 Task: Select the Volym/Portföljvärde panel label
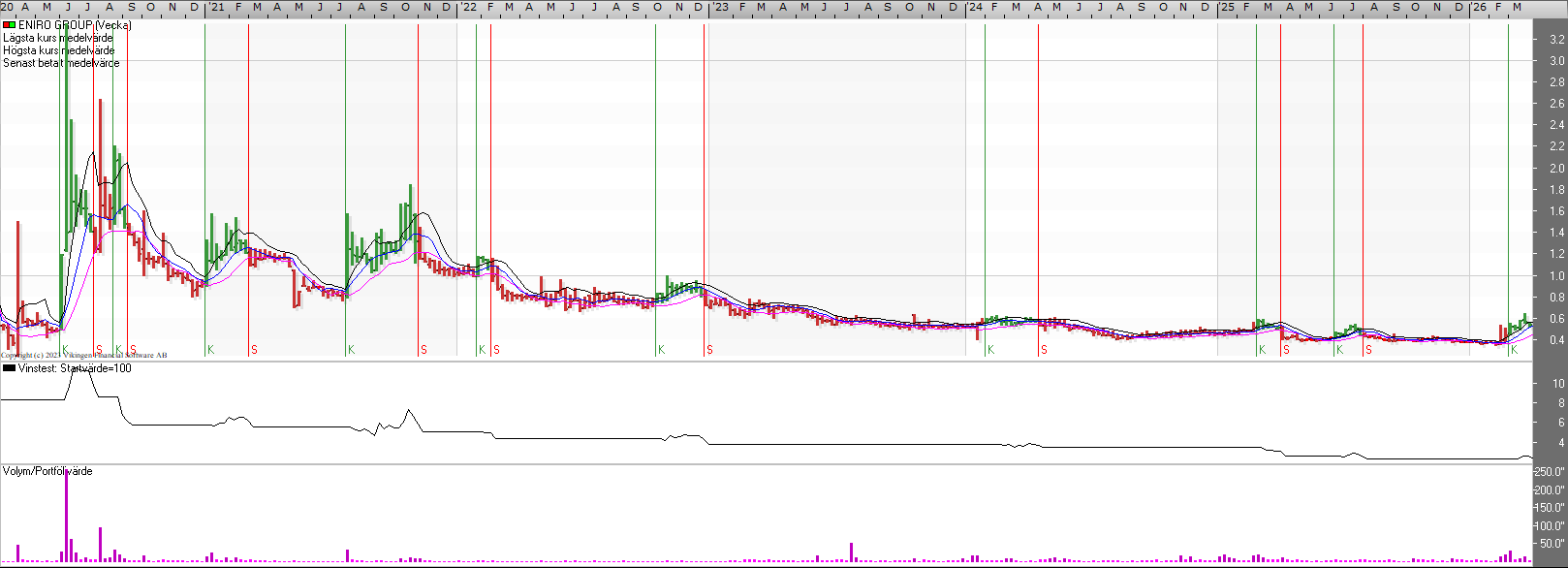pos(47,471)
